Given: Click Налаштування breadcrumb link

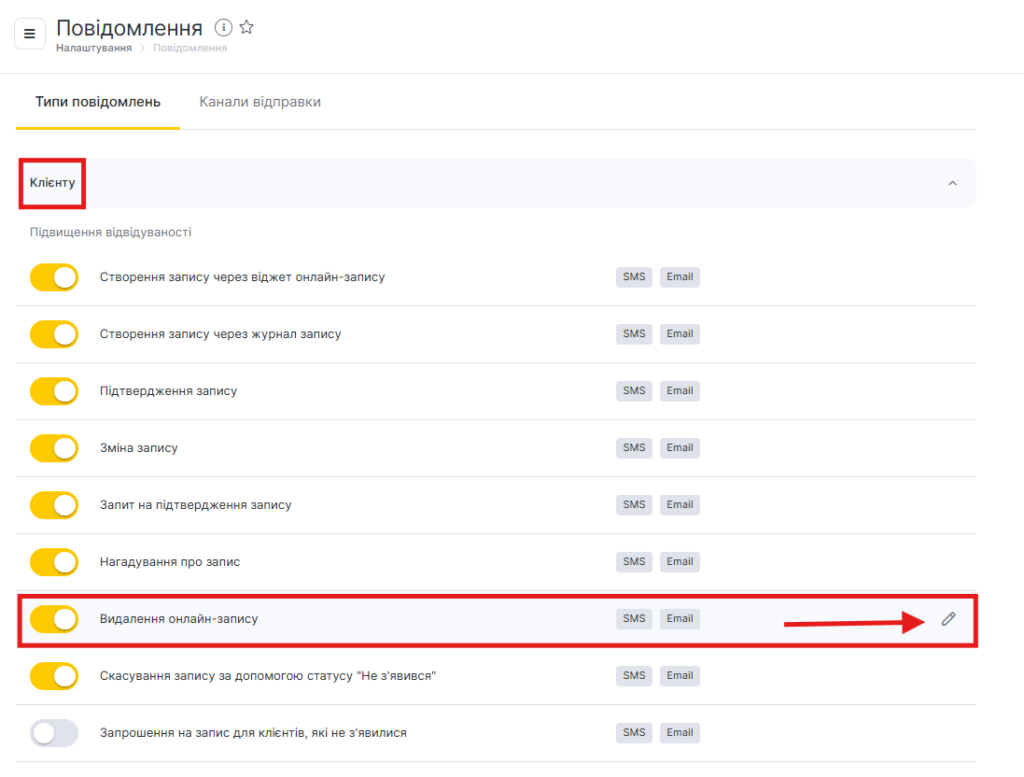Looking at the screenshot, I should 94,48.
